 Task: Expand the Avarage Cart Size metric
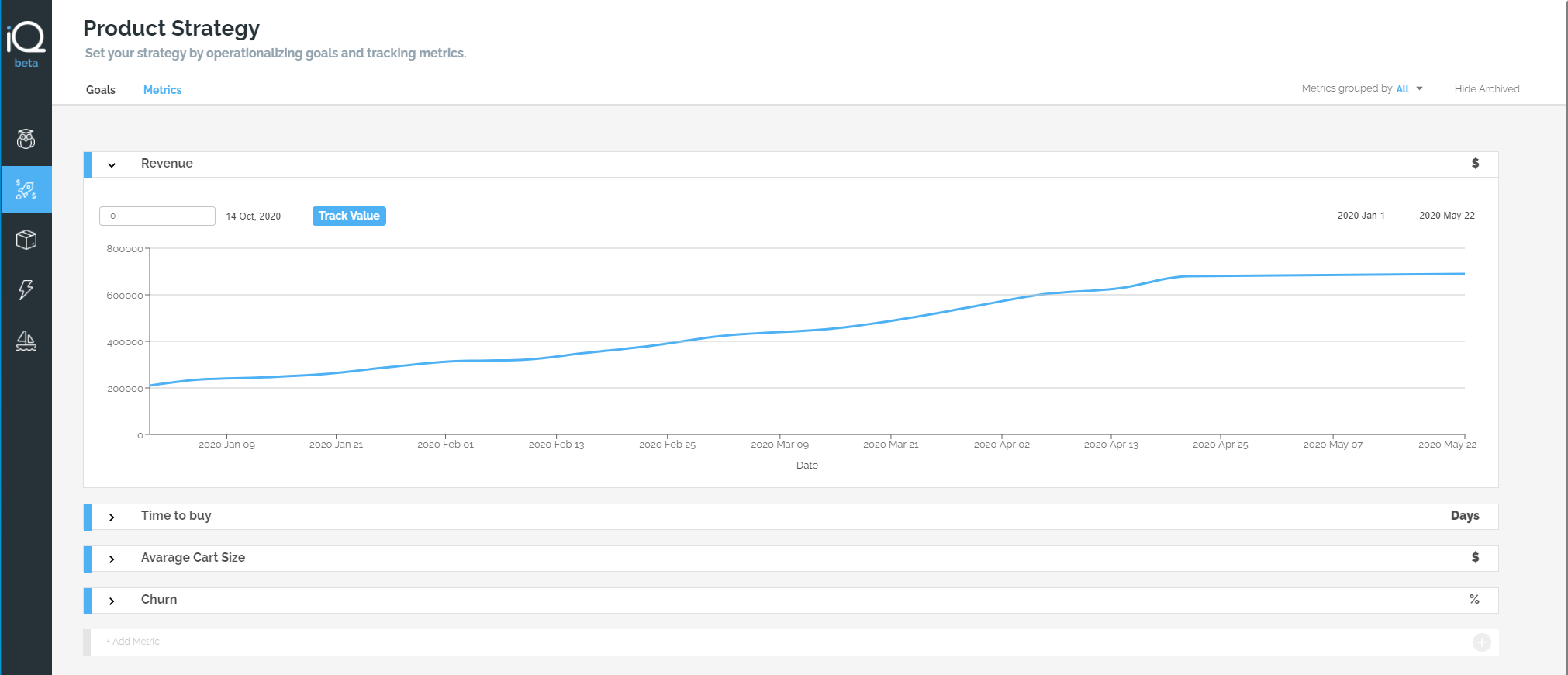coord(112,559)
